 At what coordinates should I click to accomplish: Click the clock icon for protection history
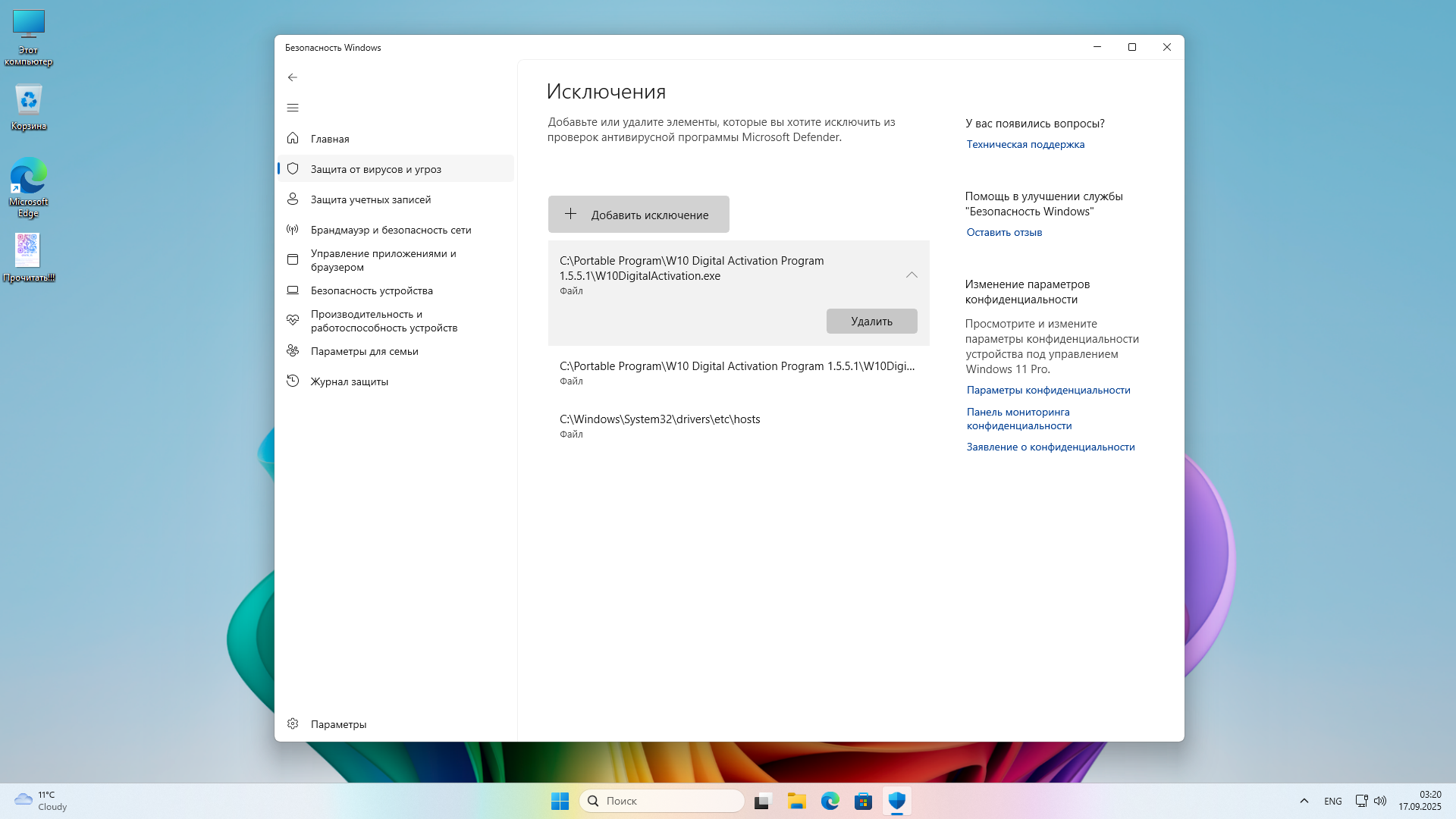(x=293, y=381)
